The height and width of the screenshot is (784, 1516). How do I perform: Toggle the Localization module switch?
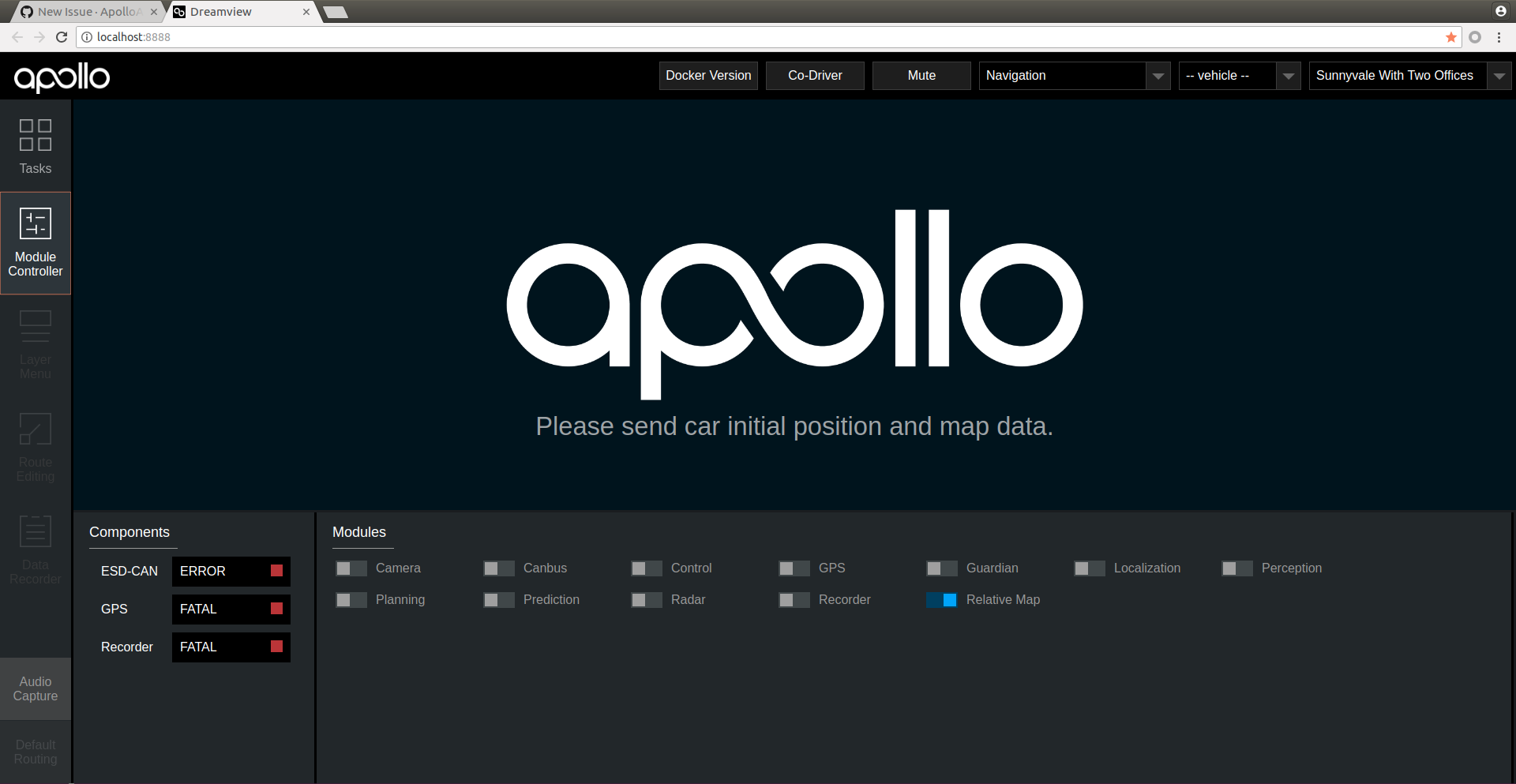click(1090, 568)
